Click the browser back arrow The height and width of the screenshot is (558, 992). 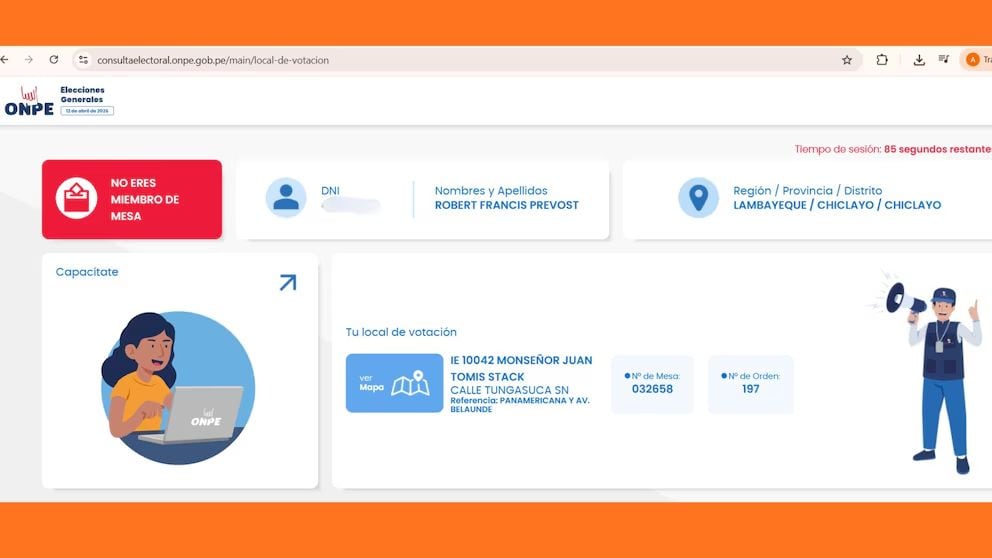5,60
